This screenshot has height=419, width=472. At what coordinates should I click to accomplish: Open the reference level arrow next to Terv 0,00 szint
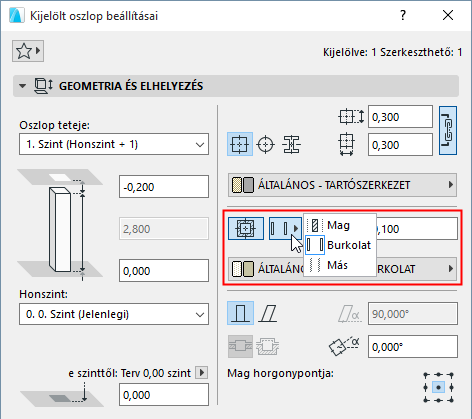pos(201,372)
